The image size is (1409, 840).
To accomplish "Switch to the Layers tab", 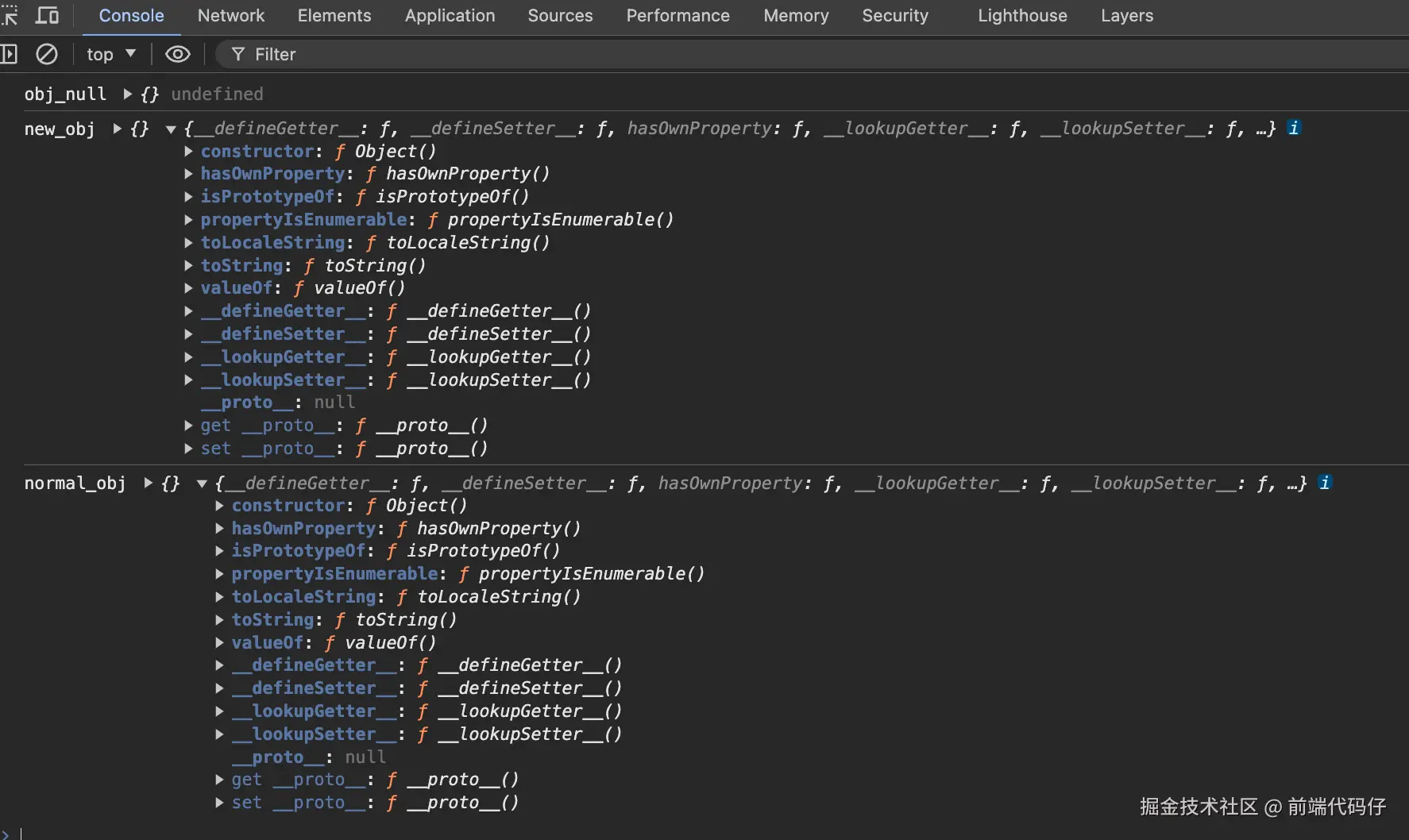I will point(1127,15).
